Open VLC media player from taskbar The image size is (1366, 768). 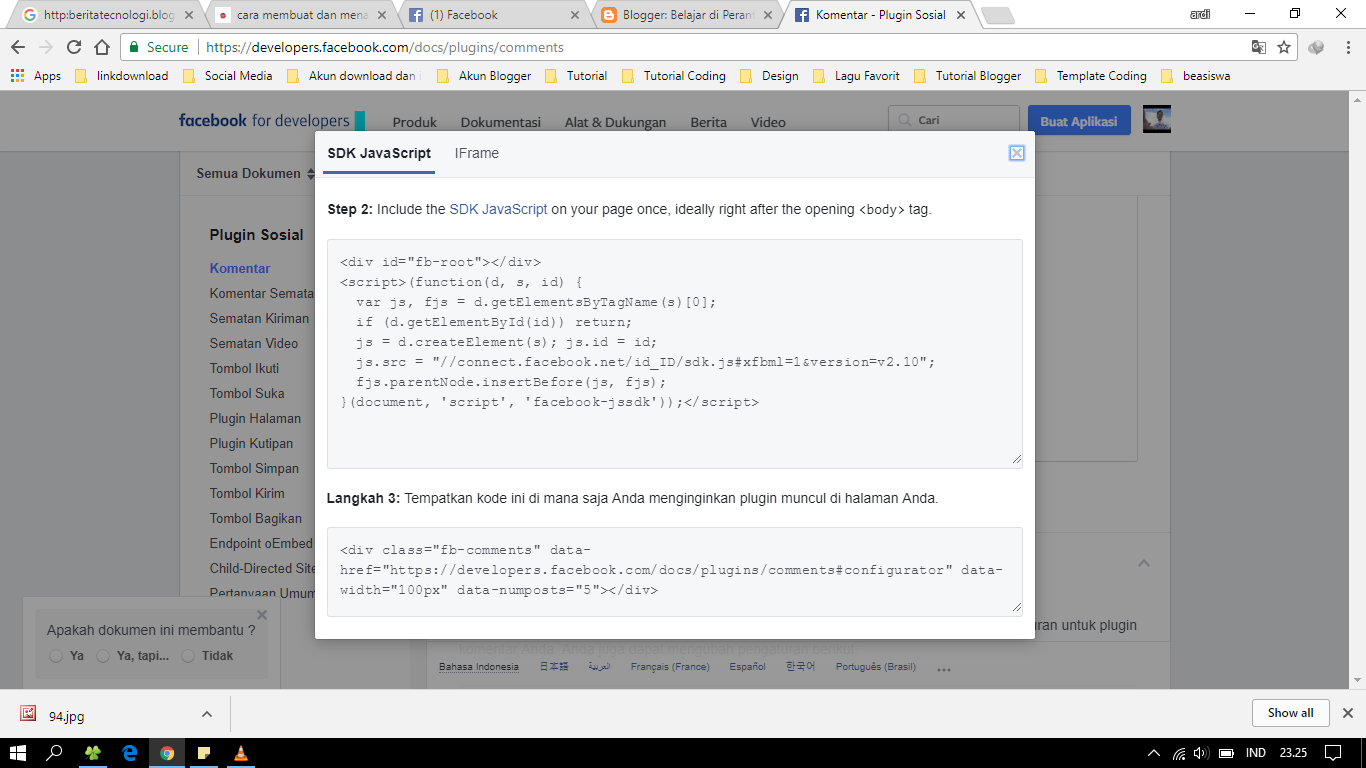coord(241,753)
